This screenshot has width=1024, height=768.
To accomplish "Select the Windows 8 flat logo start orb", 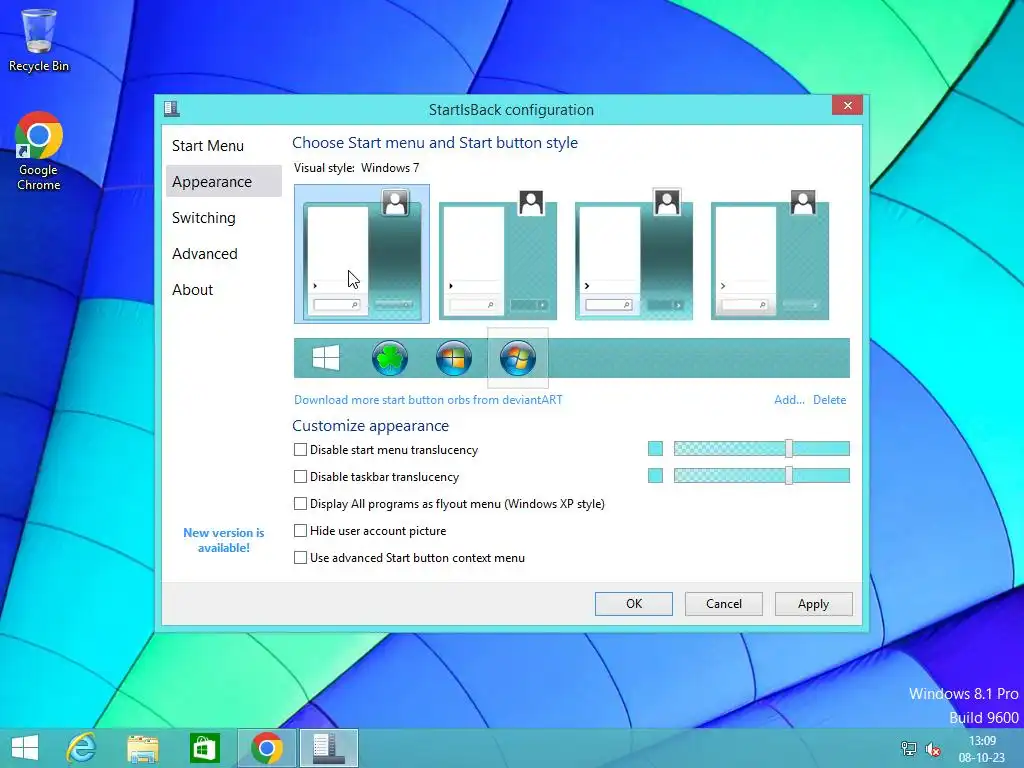I will [x=326, y=358].
